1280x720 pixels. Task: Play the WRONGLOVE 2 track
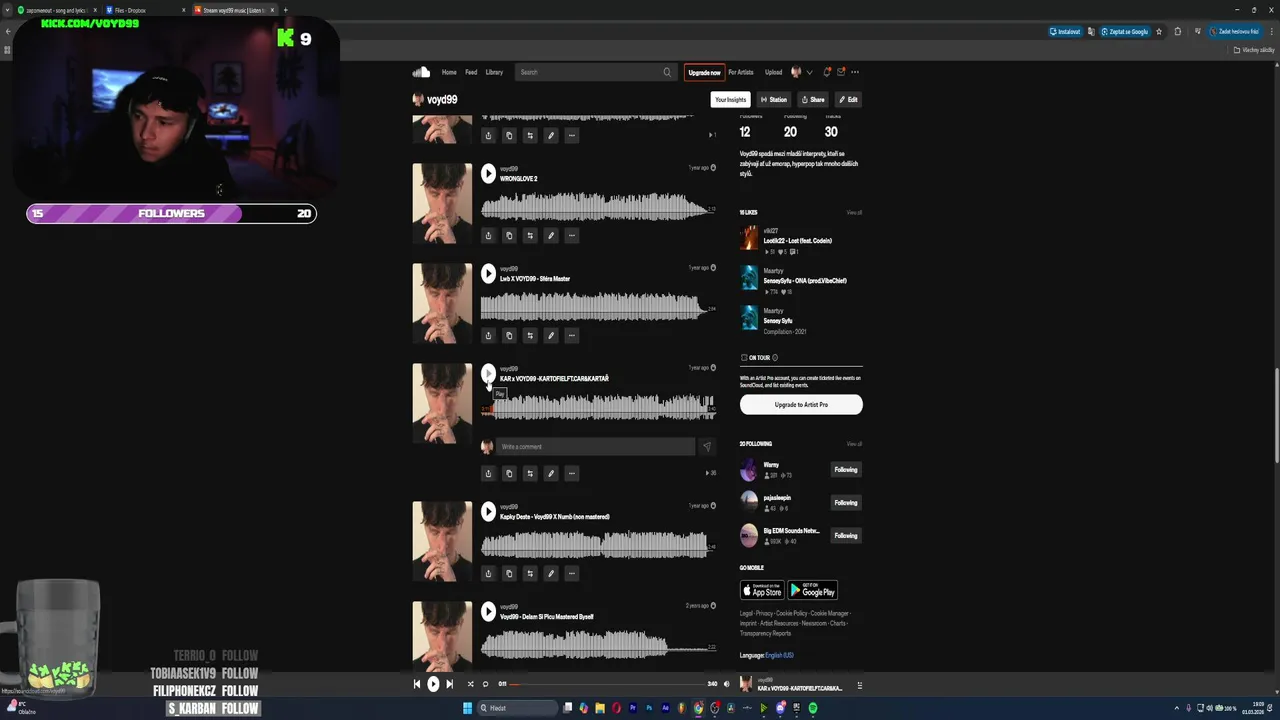click(x=488, y=174)
